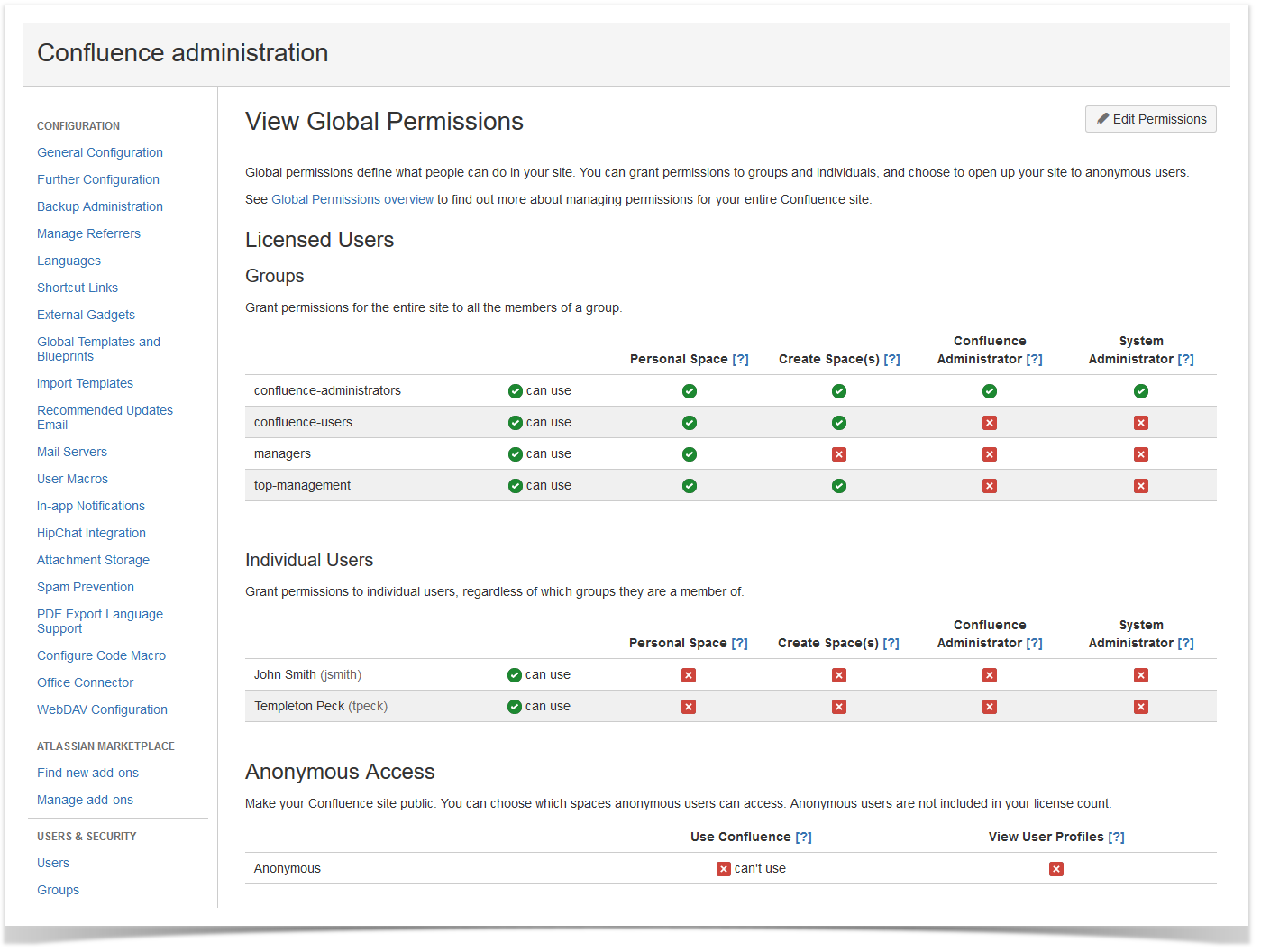The height and width of the screenshot is (952, 1261).
Task: Open Users under Users & Security
Action: tap(53, 863)
